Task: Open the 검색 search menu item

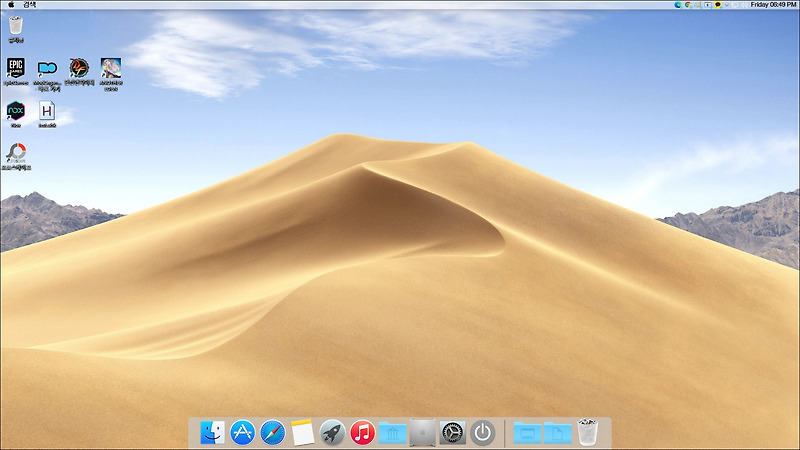Action: click(30, 5)
